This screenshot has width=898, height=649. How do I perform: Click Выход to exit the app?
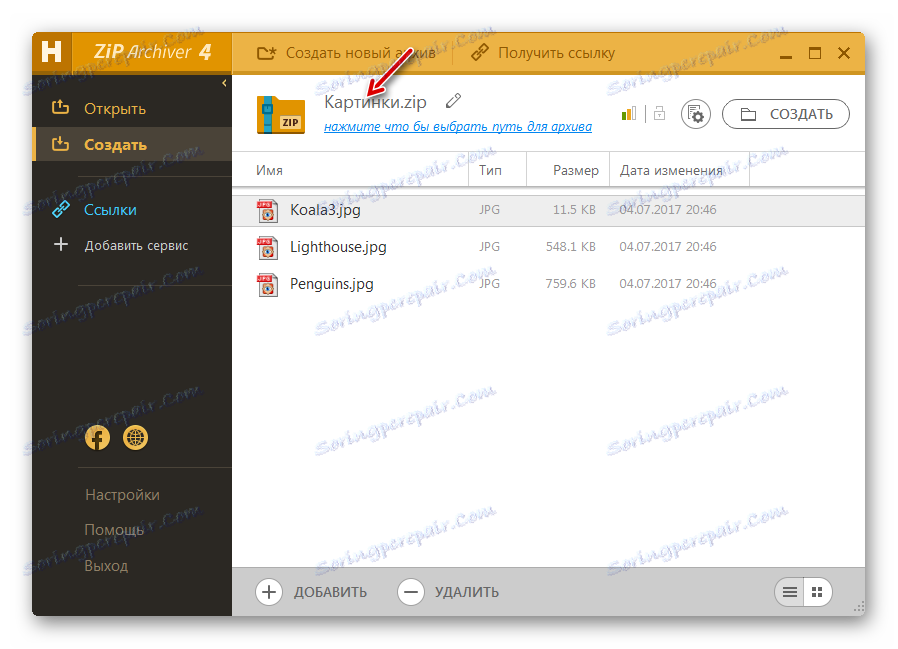pos(106,566)
